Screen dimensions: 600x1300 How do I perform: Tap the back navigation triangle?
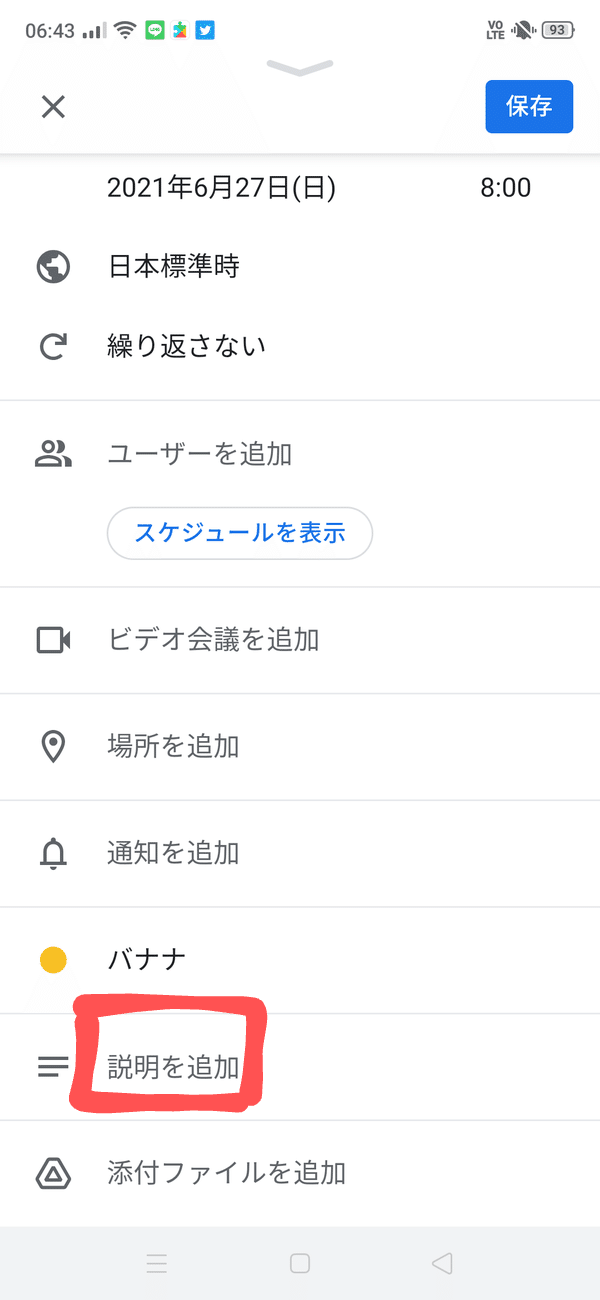click(x=443, y=1263)
